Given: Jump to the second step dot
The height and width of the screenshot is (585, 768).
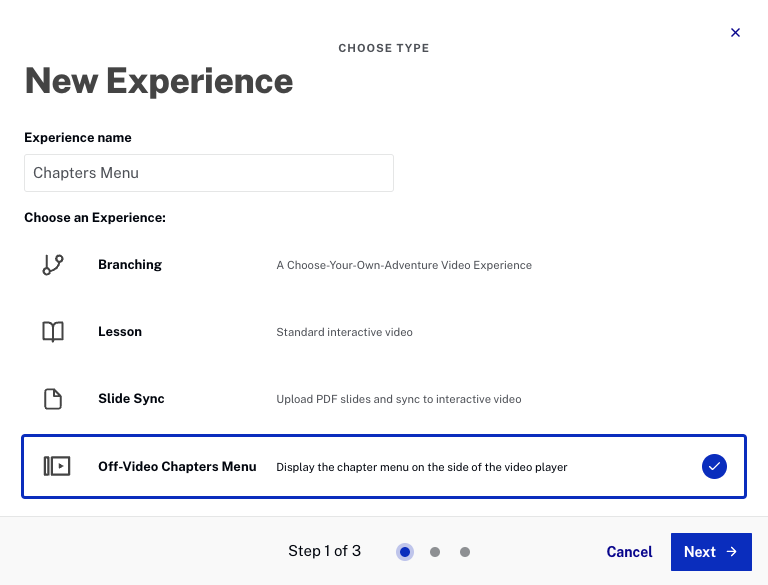Looking at the screenshot, I should coord(435,552).
